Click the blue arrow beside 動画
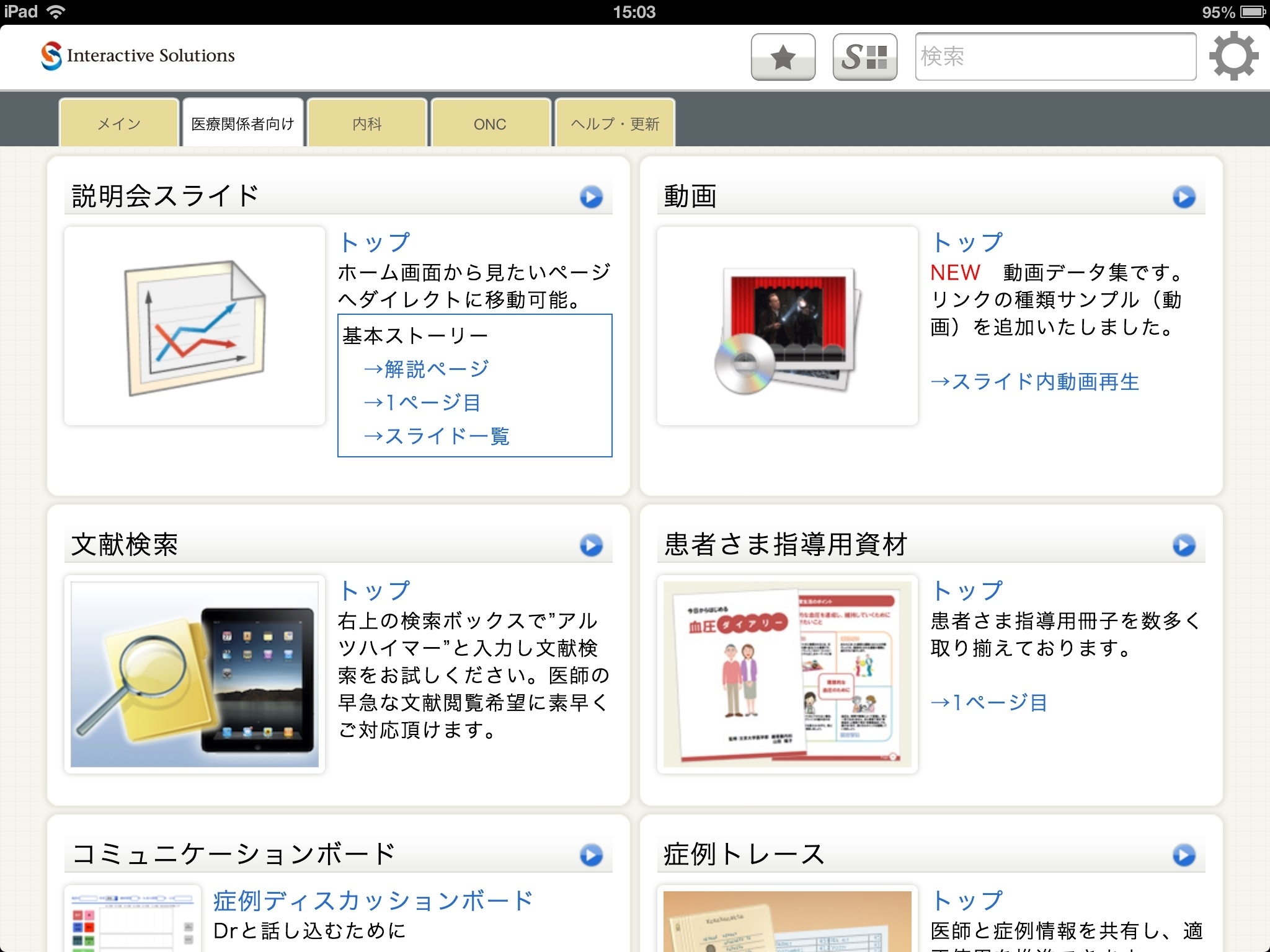The width and height of the screenshot is (1270, 952). [1184, 197]
